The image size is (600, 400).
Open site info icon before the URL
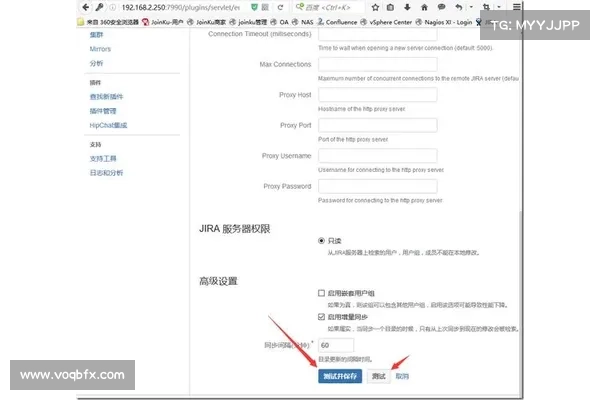112,7
